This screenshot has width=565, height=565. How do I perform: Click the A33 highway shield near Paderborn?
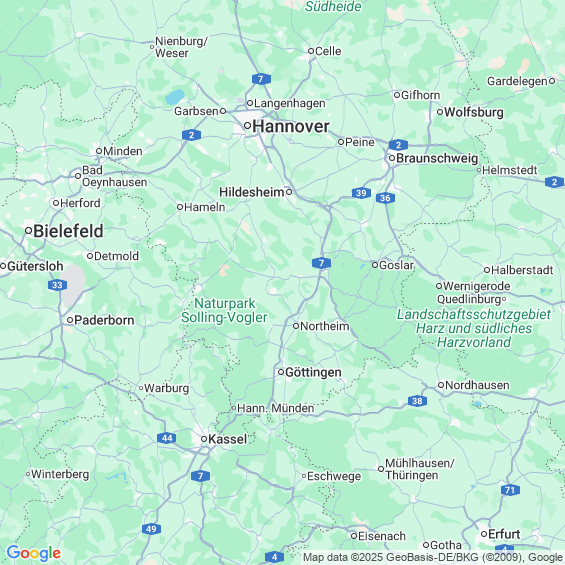[57, 285]
